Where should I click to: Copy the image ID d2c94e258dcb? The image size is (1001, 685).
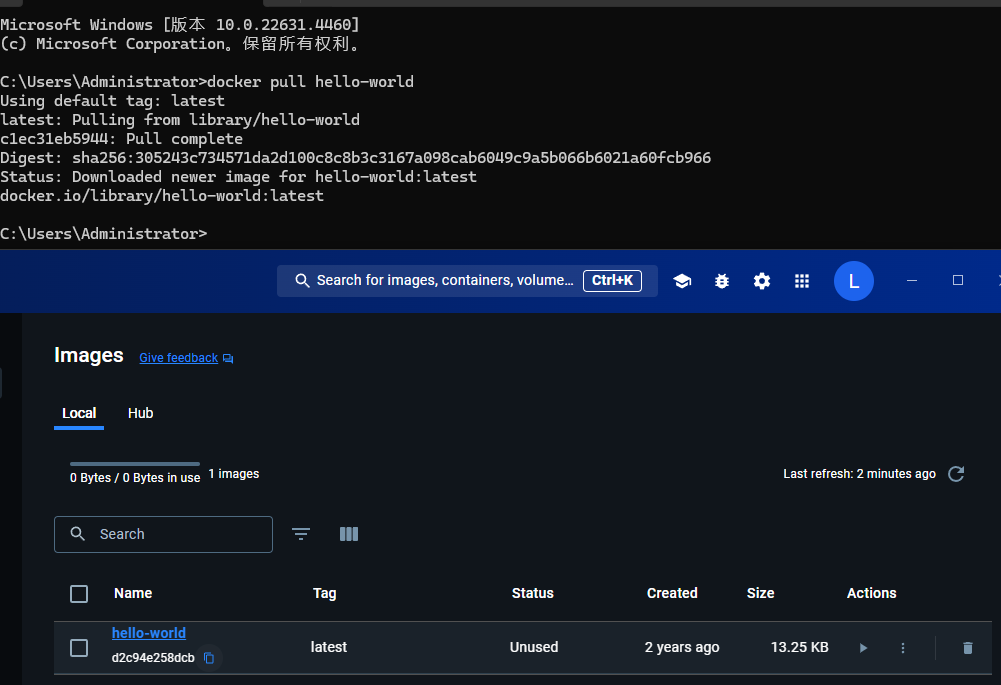(x=209, y=658)
